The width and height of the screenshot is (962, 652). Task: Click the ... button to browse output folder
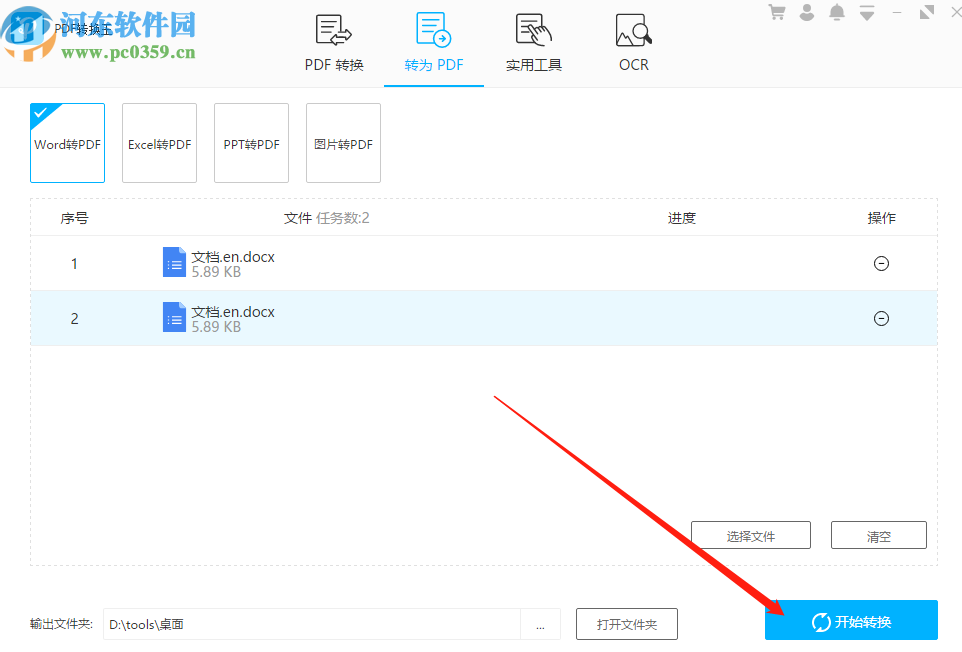540,623
